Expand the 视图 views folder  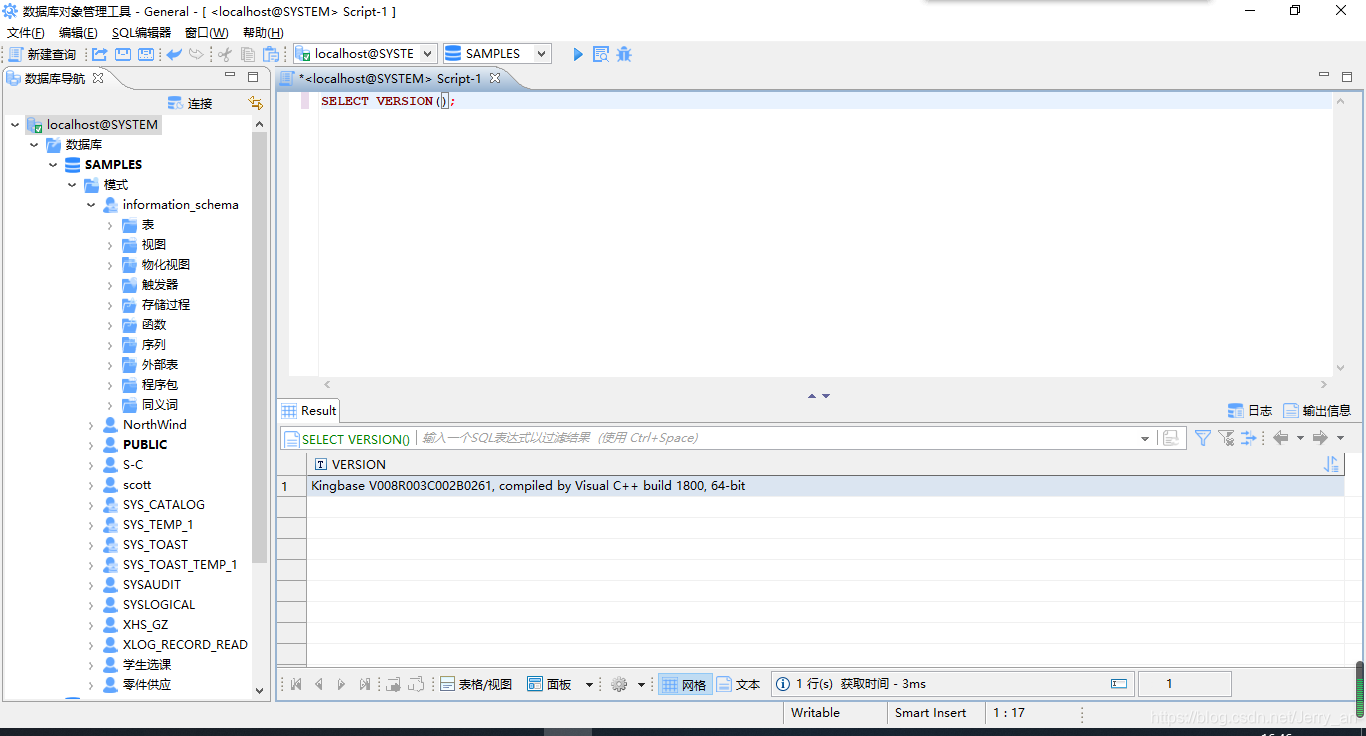click(110, 245)
